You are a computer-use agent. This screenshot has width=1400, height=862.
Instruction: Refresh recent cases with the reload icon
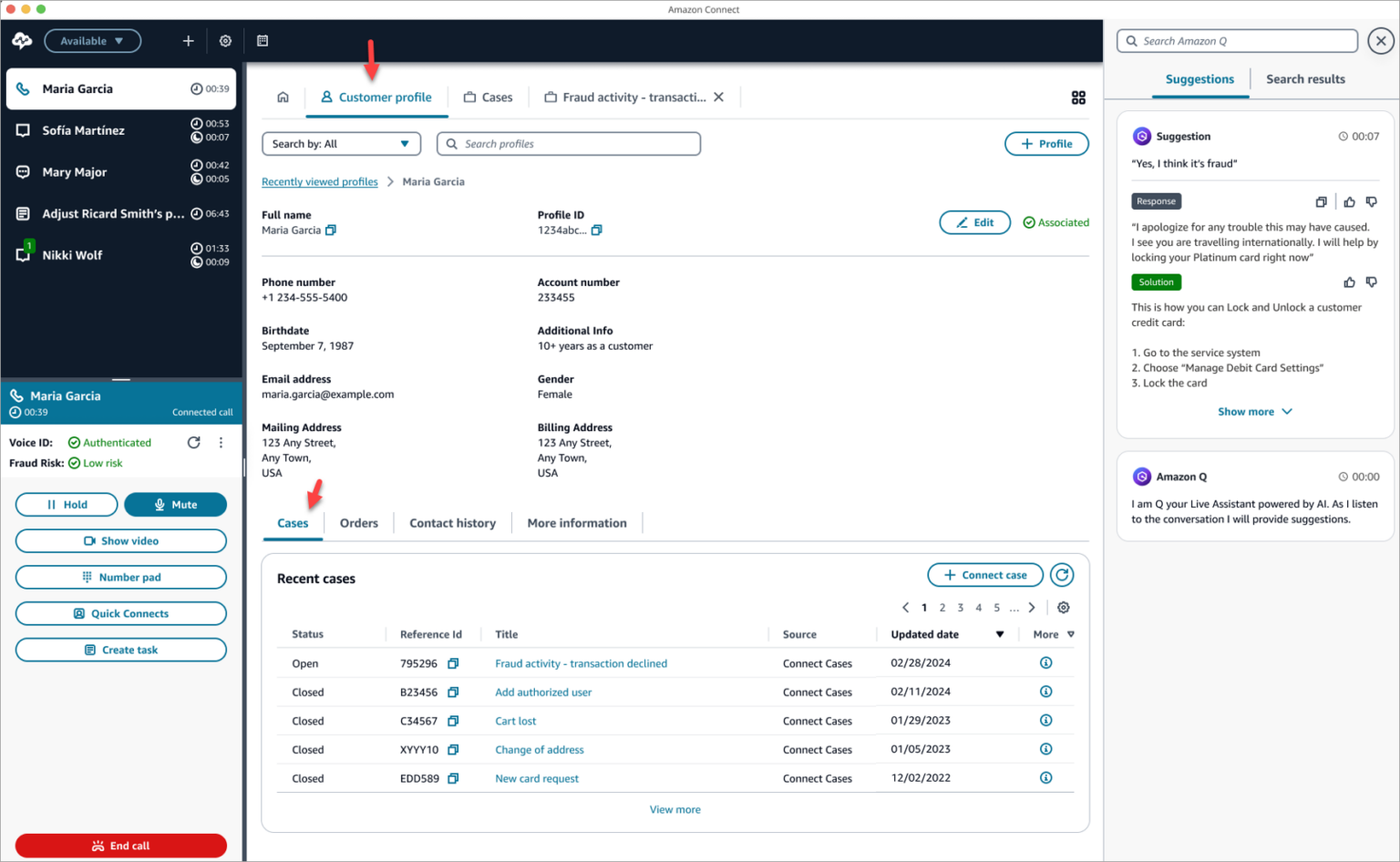pos(1061,575)
